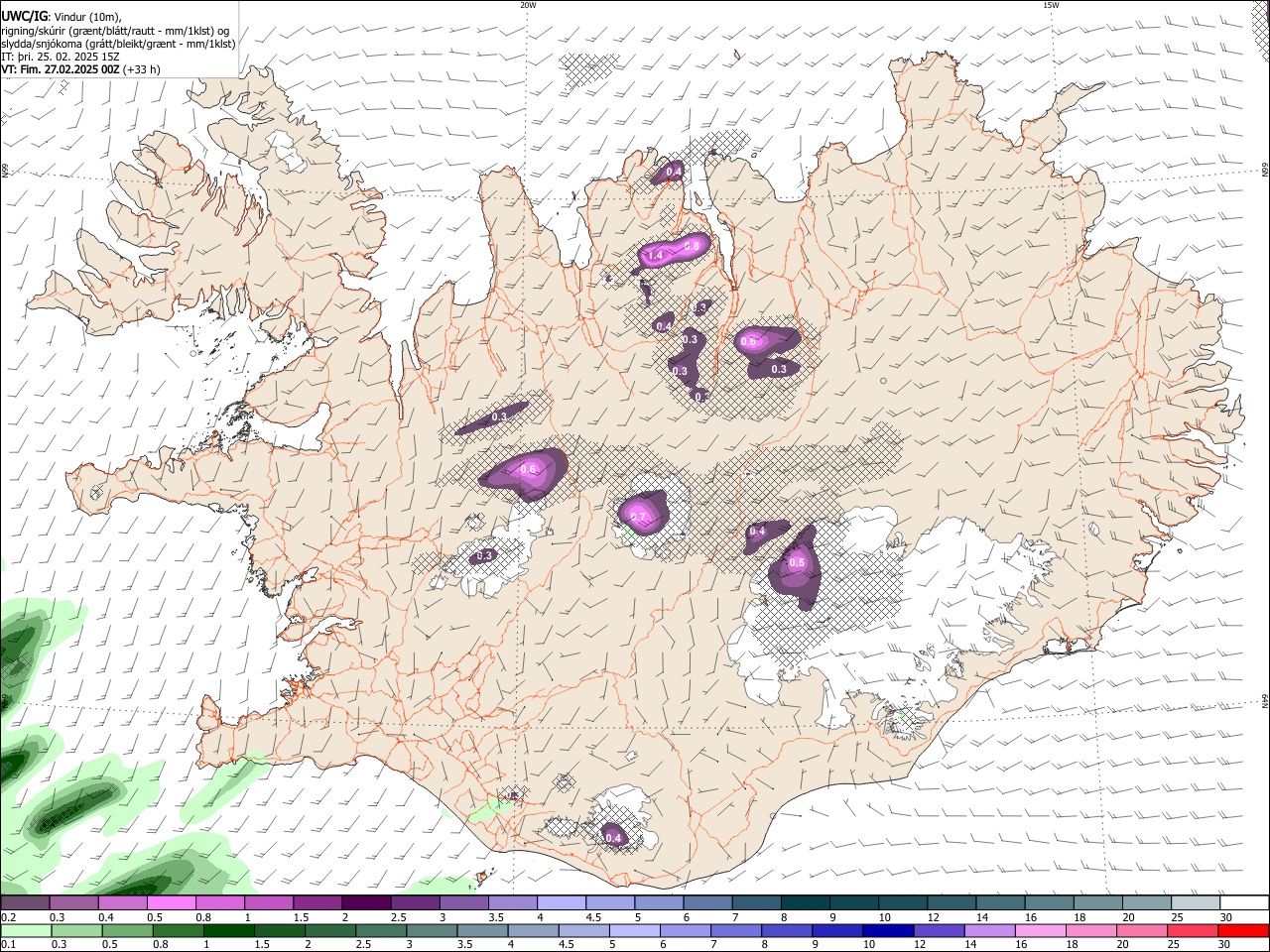Click the 15W longitude label

coord(1051,5)
